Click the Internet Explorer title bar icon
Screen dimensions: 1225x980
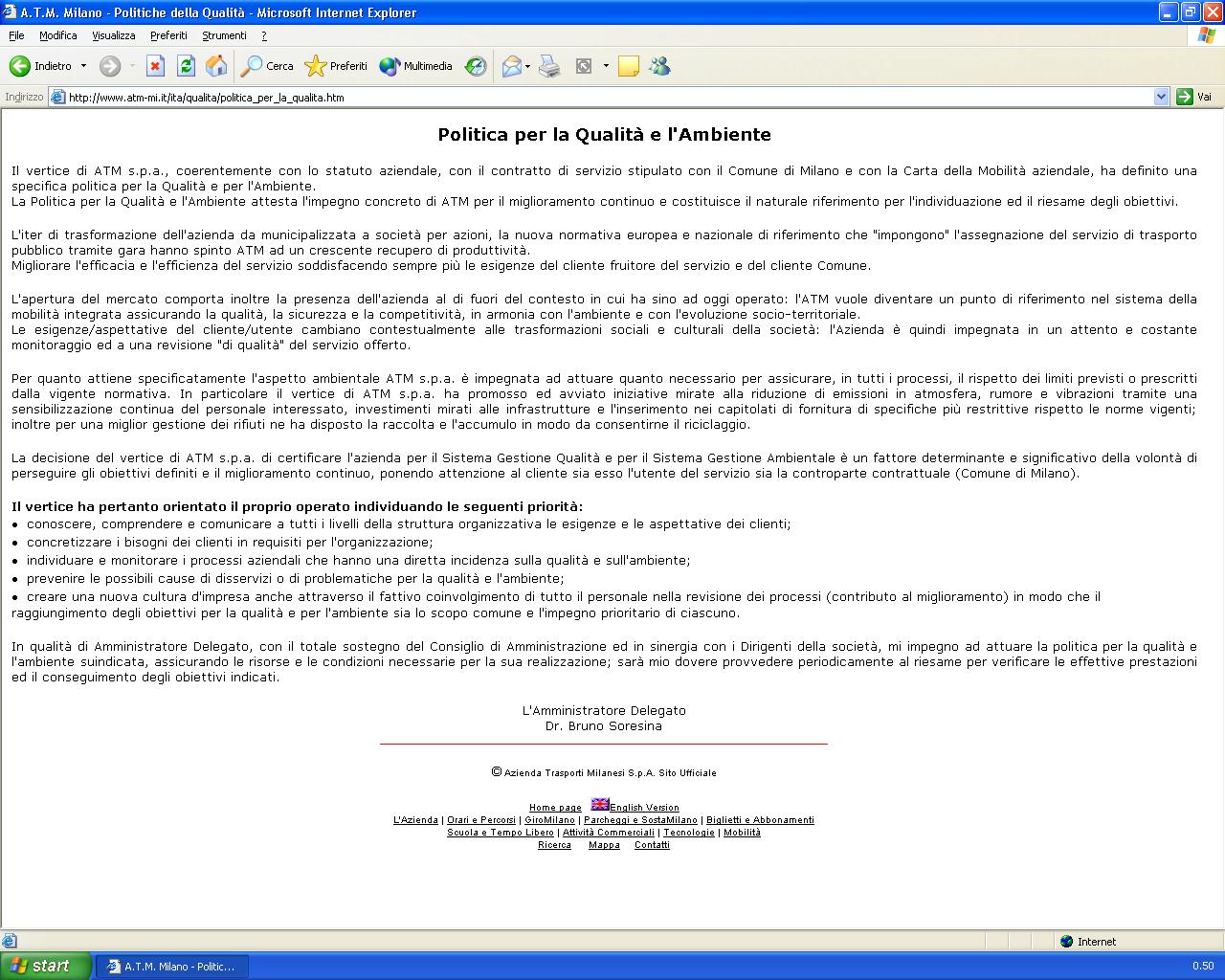point(11,12)
